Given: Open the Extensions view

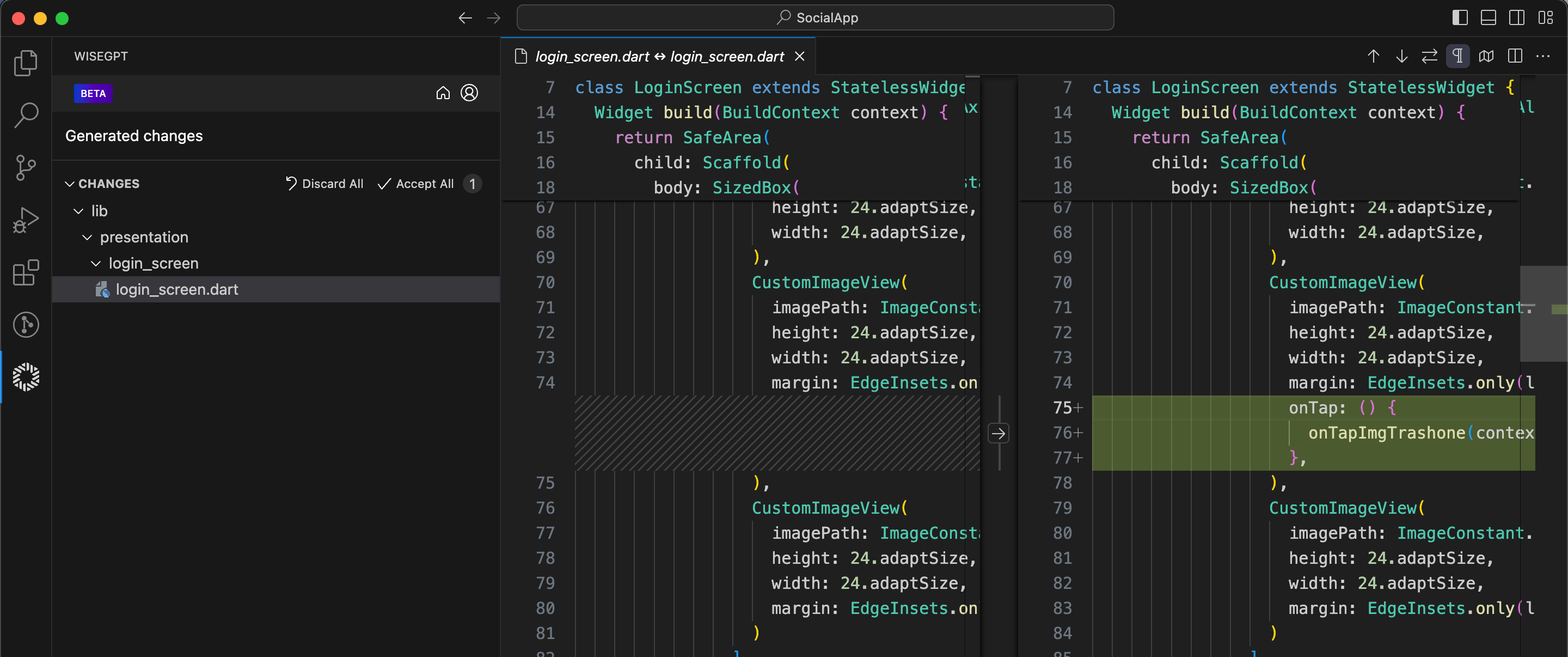Looking at the screenshot, I should click(x=26, y=272).
